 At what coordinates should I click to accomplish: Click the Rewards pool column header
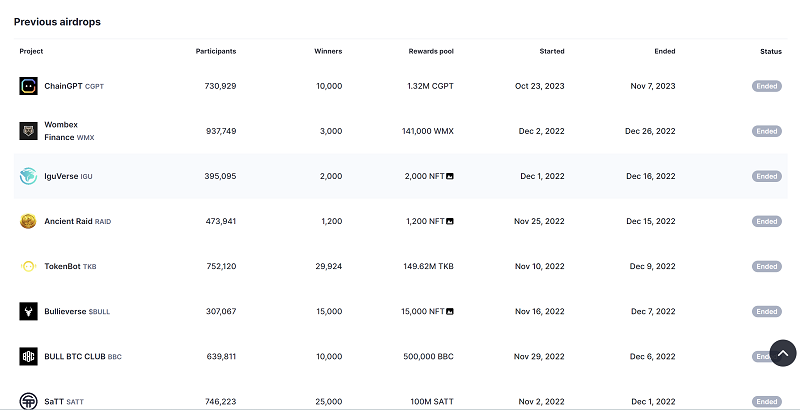coord(431,51)
